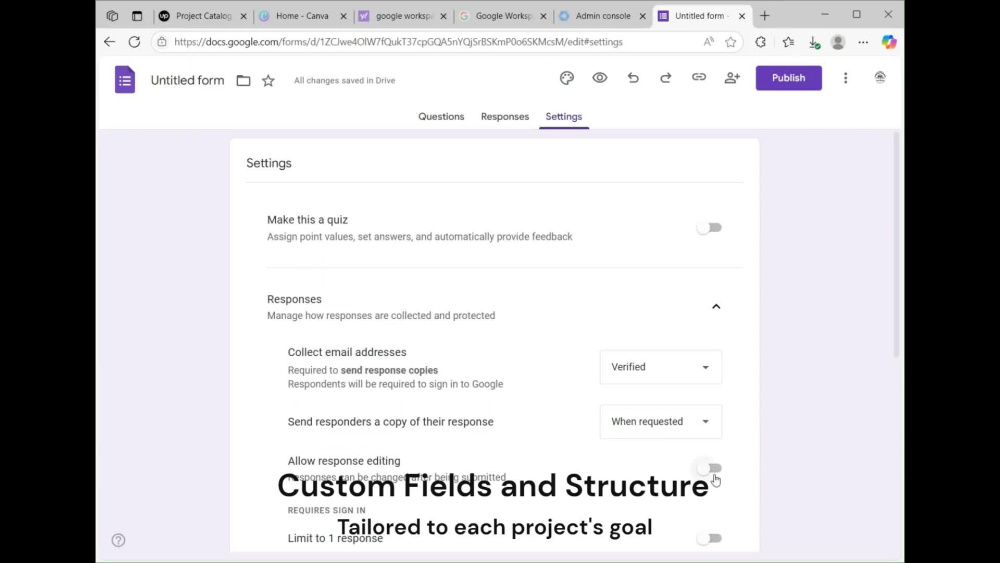The width and height of the screenshot is (1000, 563).
Task: Switch to Questions tab
Action: coord(441,117)
